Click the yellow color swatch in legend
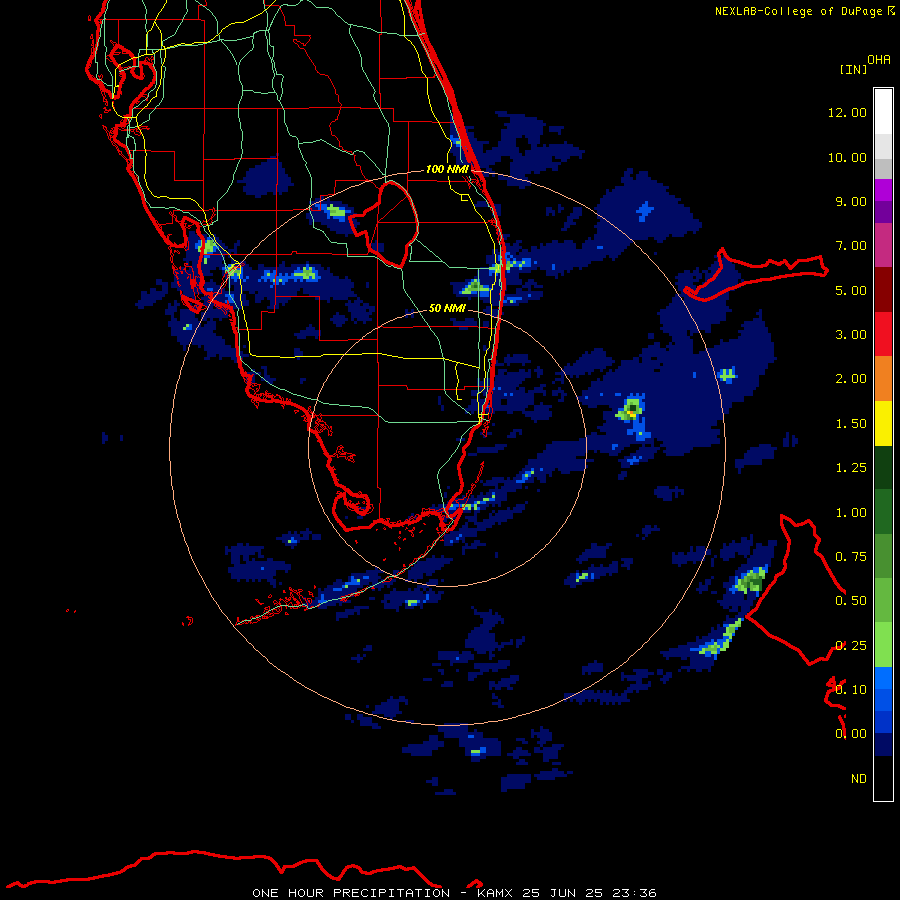 tap(883, 424)
